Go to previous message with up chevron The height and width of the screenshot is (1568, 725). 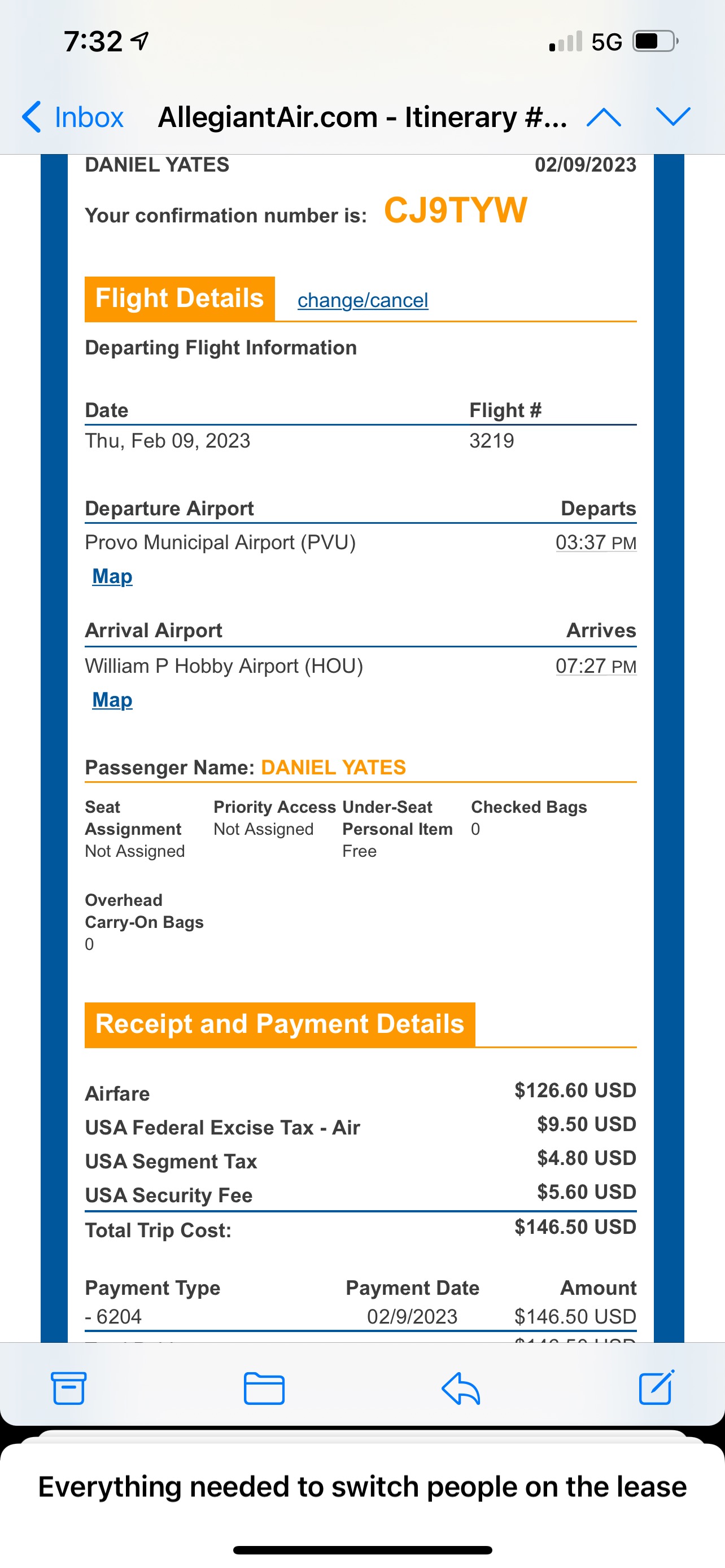pyautogui.click(x=603, y=117)
